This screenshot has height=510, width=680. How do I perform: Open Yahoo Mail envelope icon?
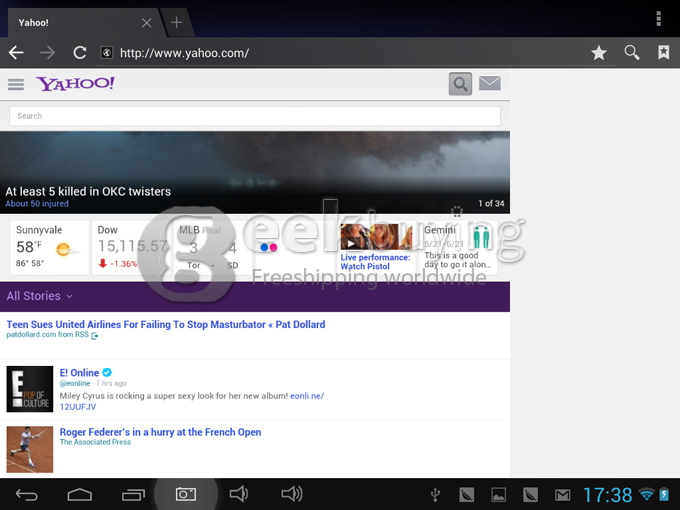pyautogui.click(x=490, y=83)
